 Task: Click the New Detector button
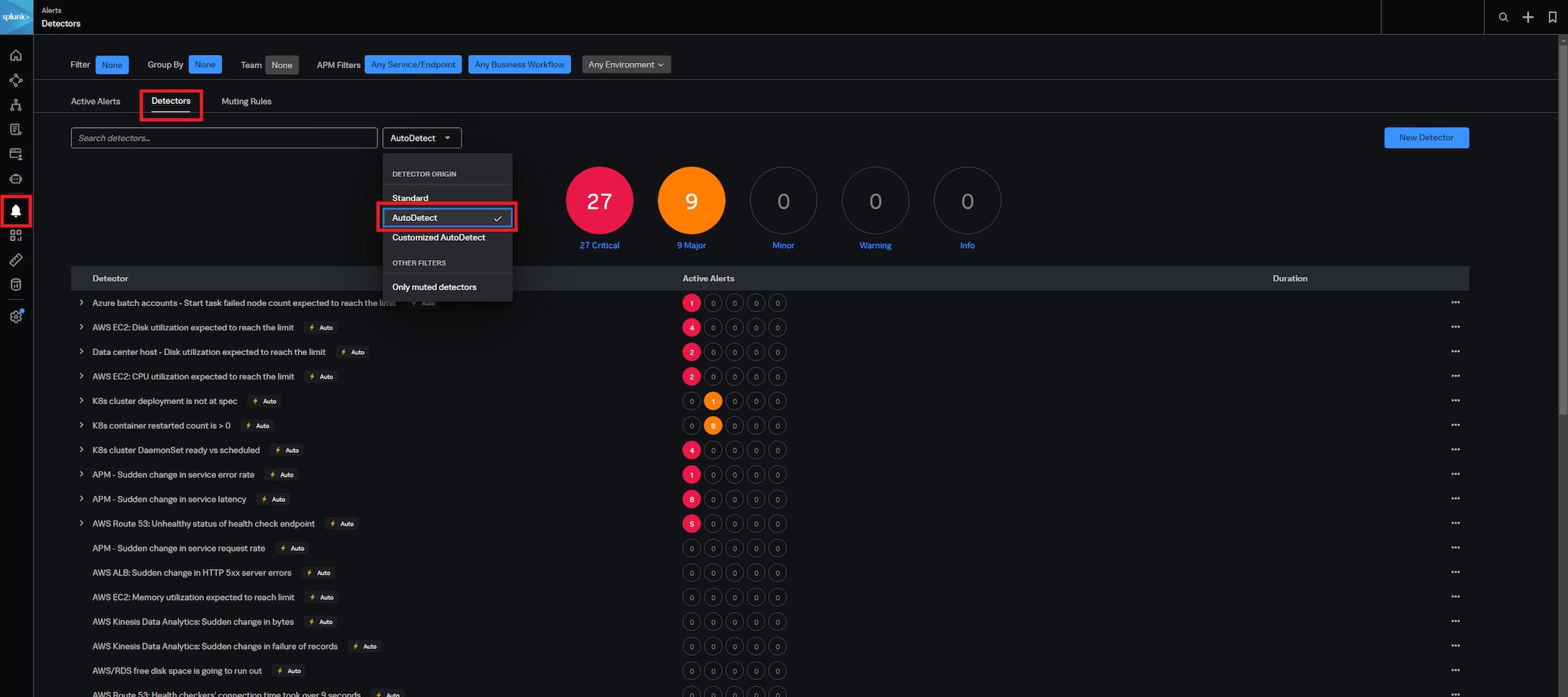tap(1426, 138)
